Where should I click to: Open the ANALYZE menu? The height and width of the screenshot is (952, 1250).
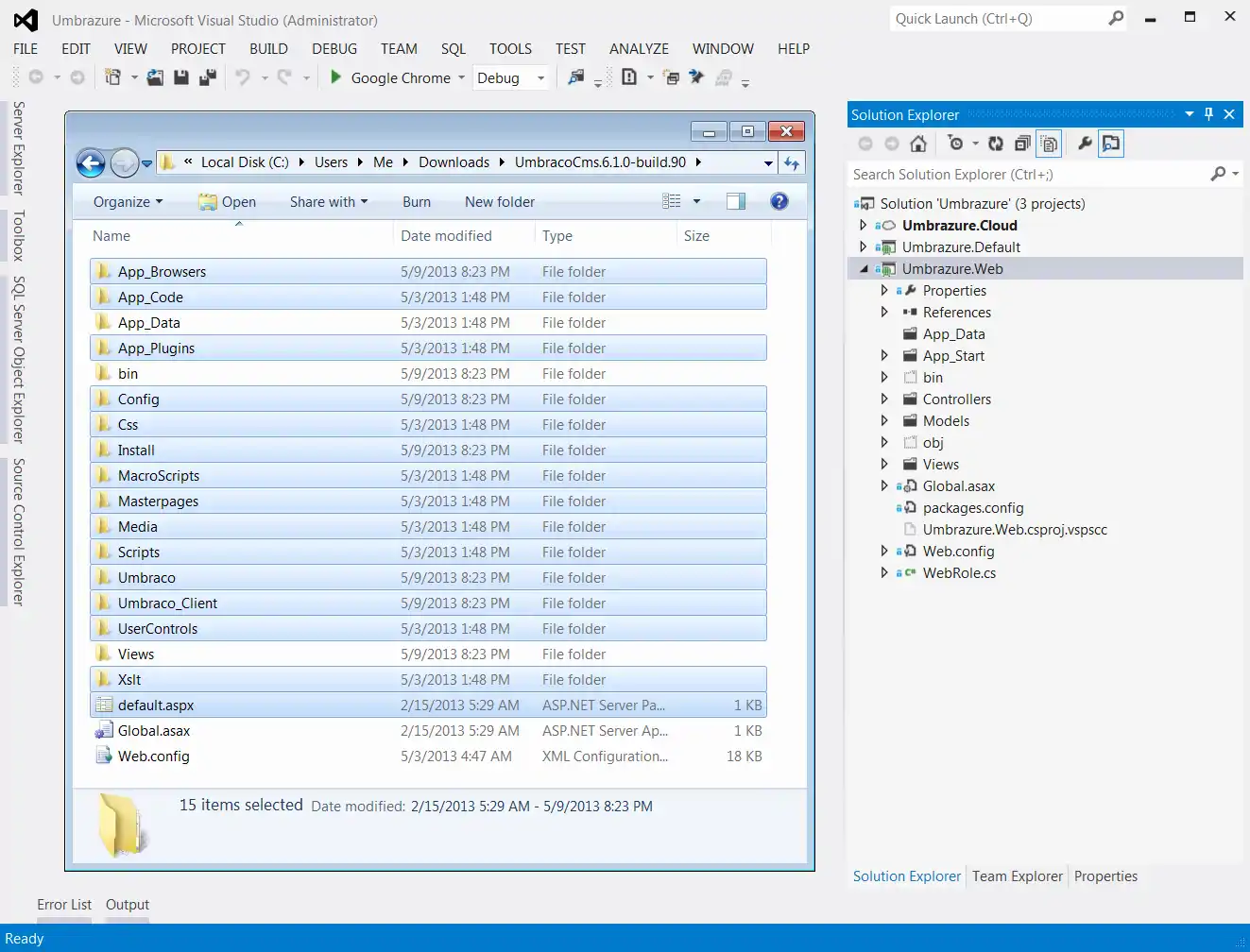tap(639, 49)
